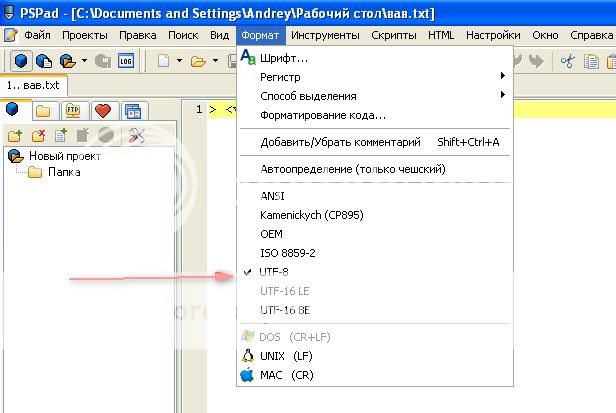Open the Справка menu

click(x=591, y=35)
